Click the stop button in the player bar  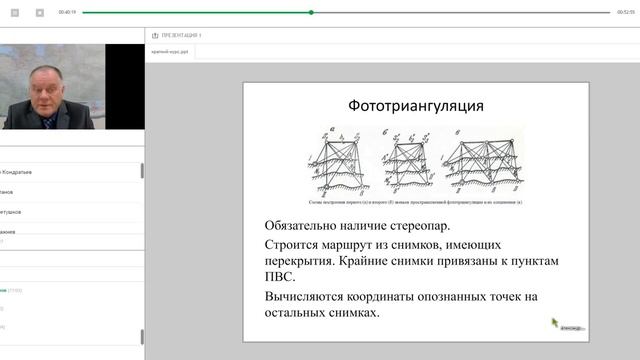click(40, 13)
